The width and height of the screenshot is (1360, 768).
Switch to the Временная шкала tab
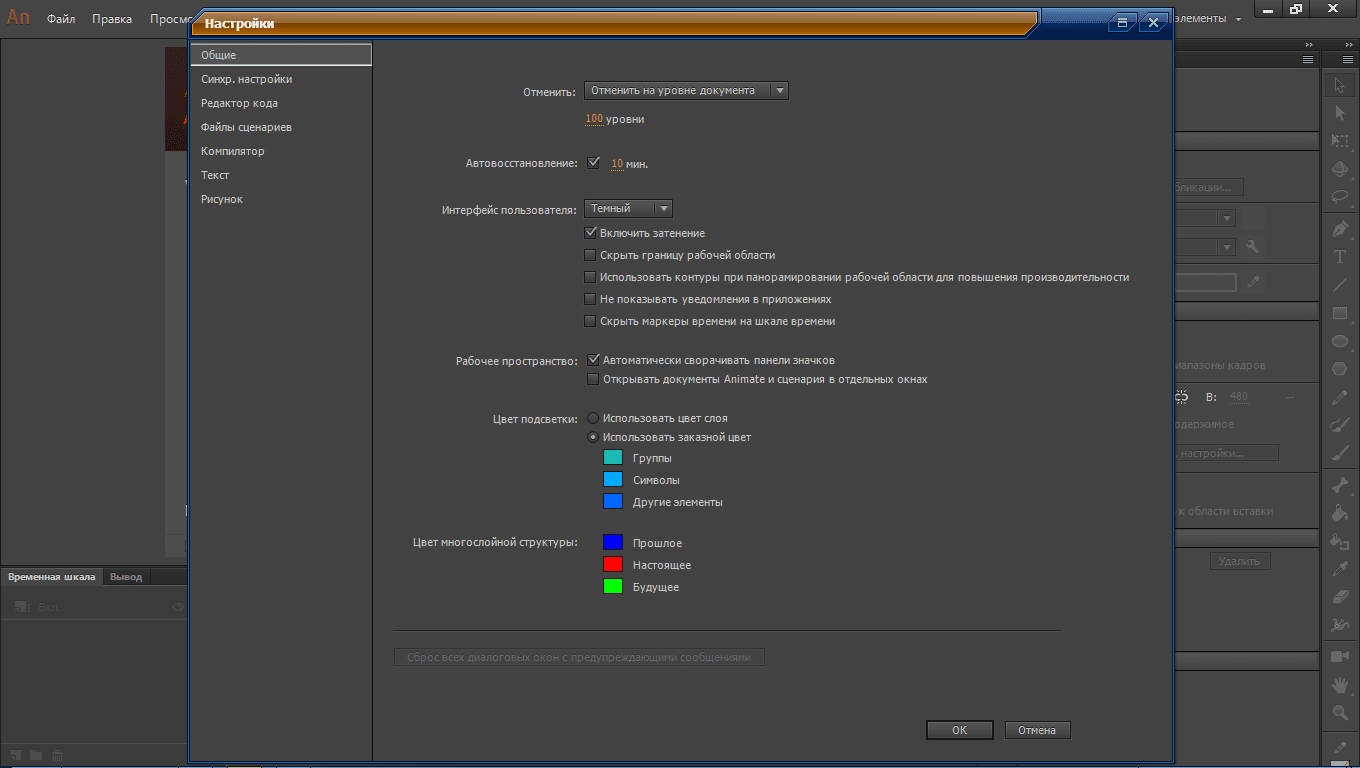[52, 576]
